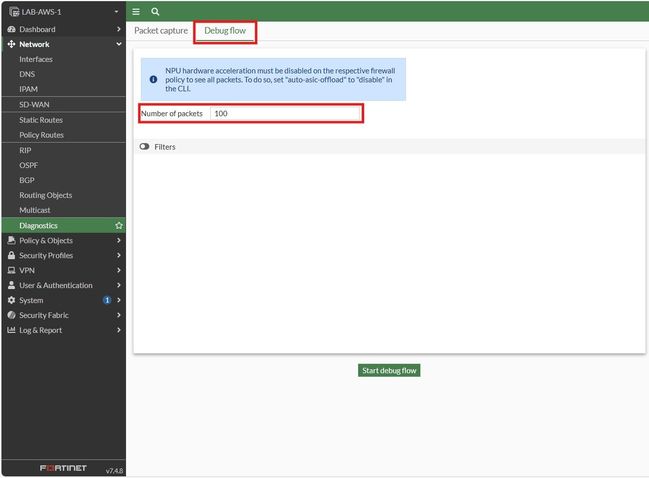
Task: Expand the User & Authentication chevron
Action: (x=119, y=285)
